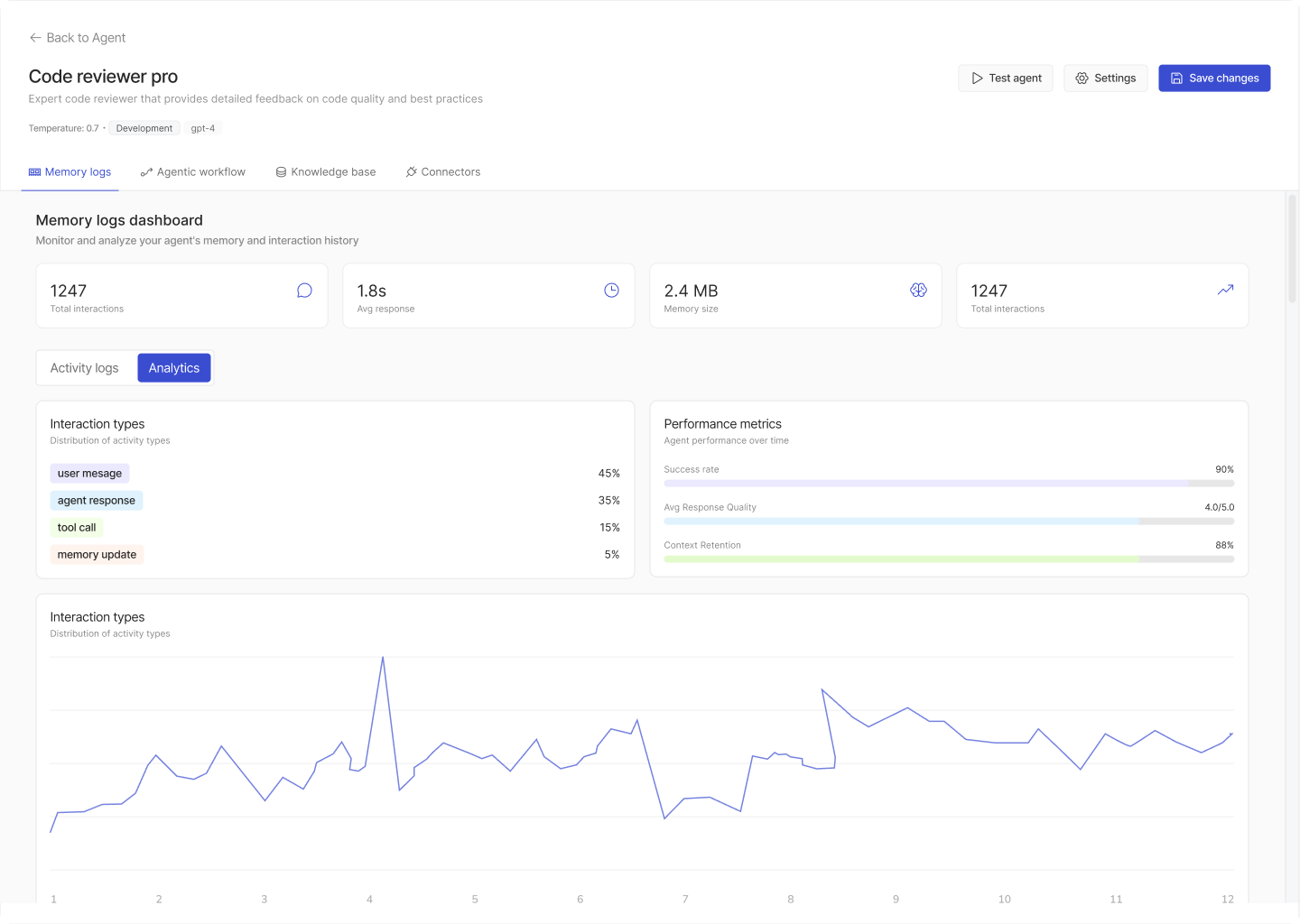The image size is (1300, 924).
Task: Click the 2.4 MB memory size value
Action: (x=692, y=291)
